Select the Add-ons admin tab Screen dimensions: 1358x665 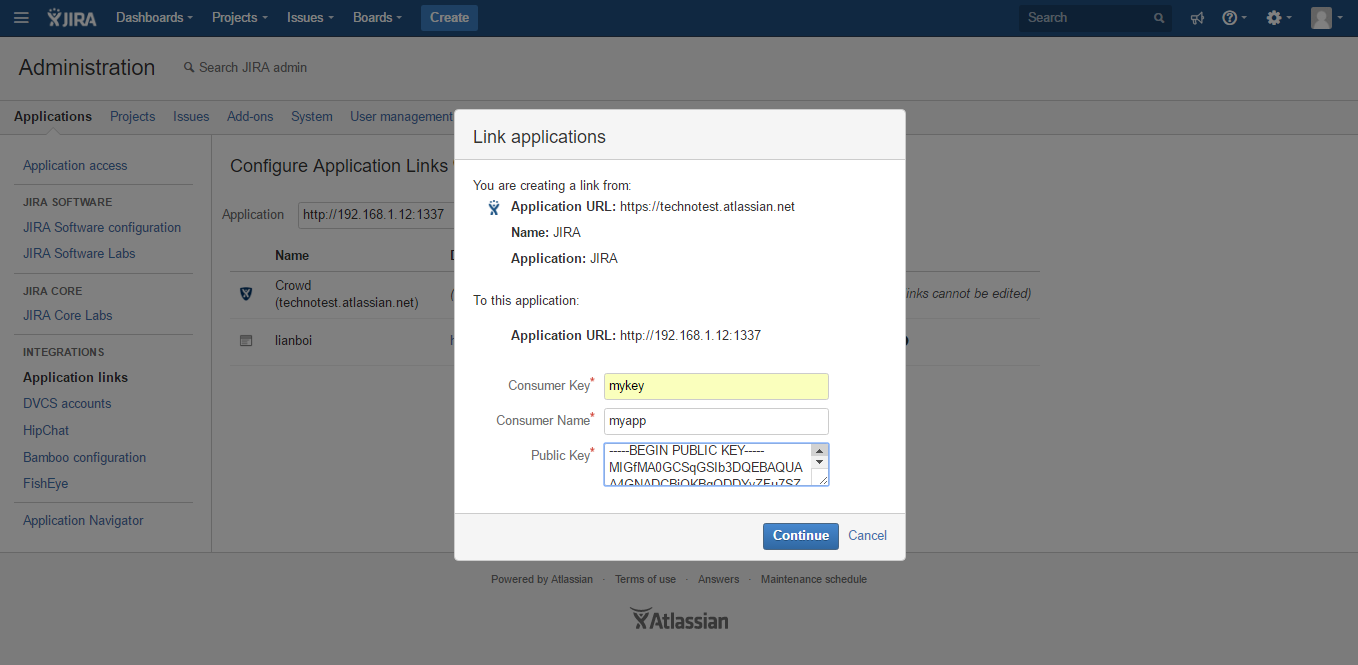point(250,117)
